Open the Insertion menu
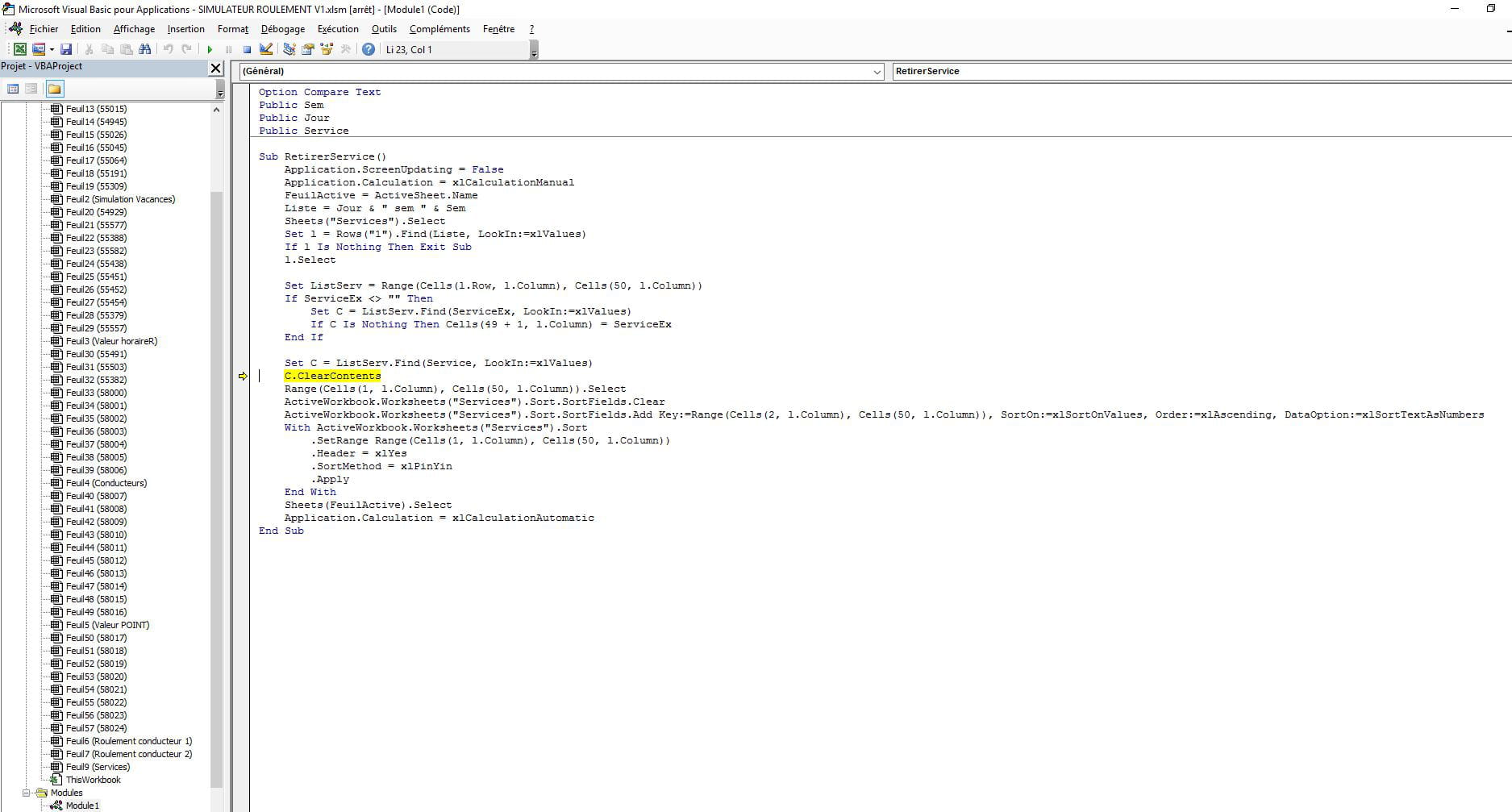Image resolution: width=1512 pixels, height=812 pixels. coord(185,29)
